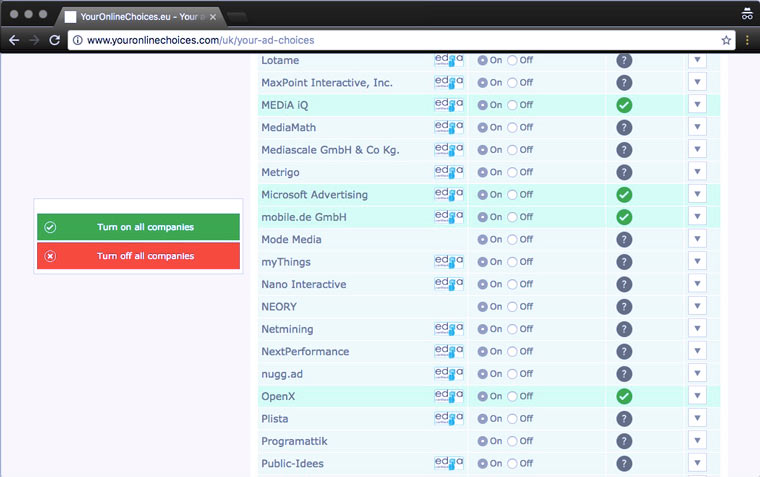Click the edaa logo next to MaxPoint Interactive

(x=449, y=82)
